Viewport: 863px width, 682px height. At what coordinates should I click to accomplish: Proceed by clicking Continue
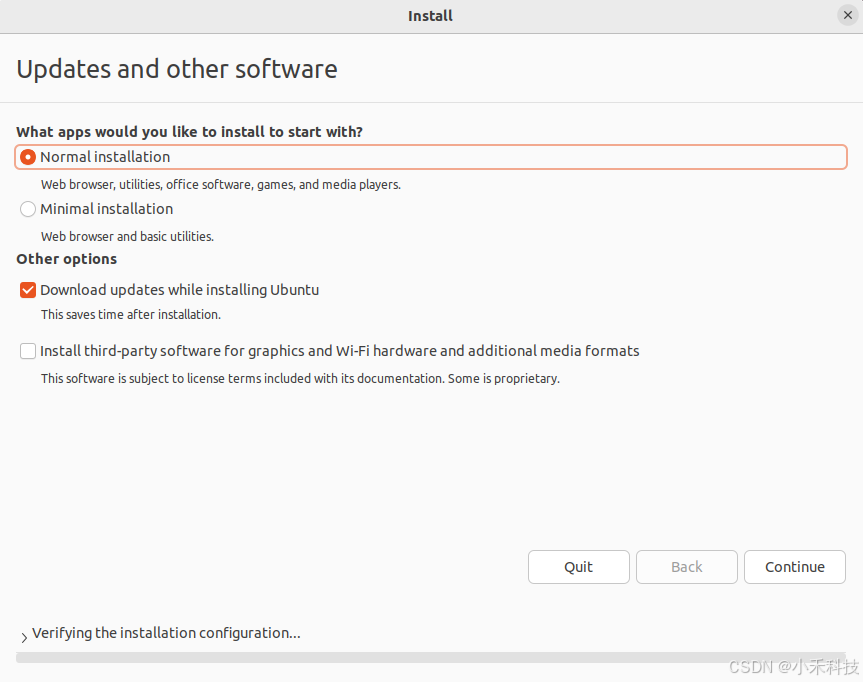[795, 567]
